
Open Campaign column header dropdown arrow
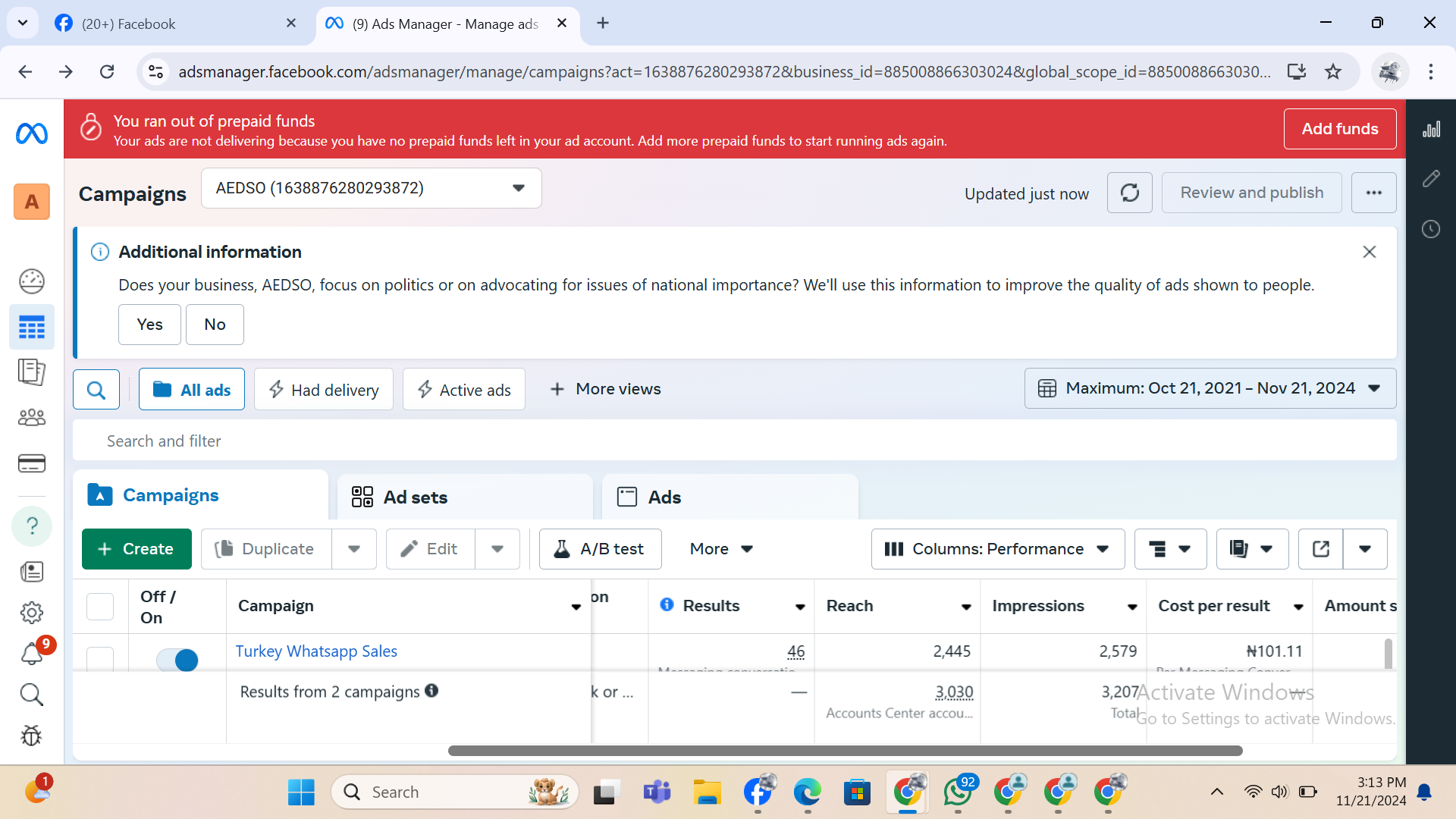click(x=576, y=607)
